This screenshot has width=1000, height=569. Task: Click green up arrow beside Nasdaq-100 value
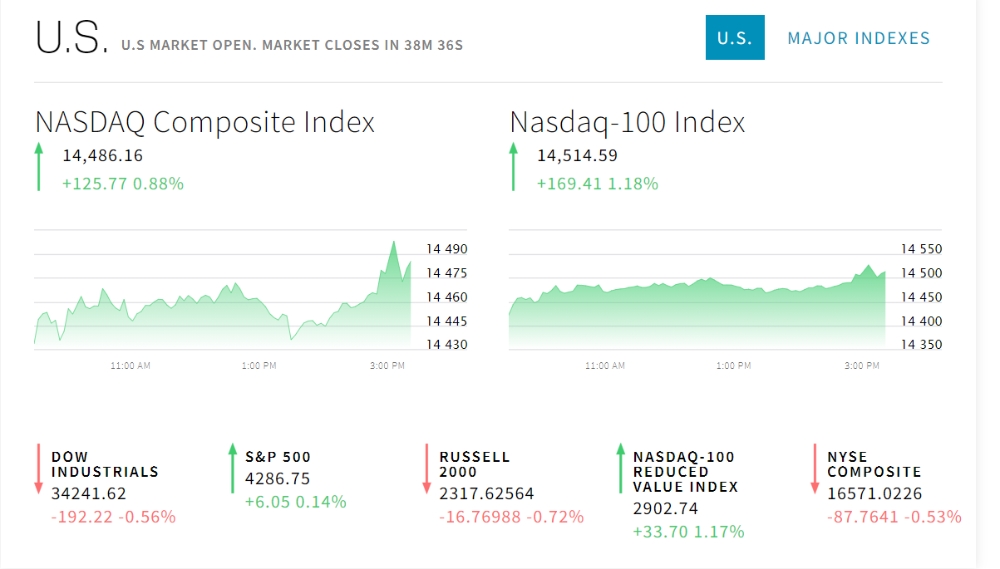[514, 166]
